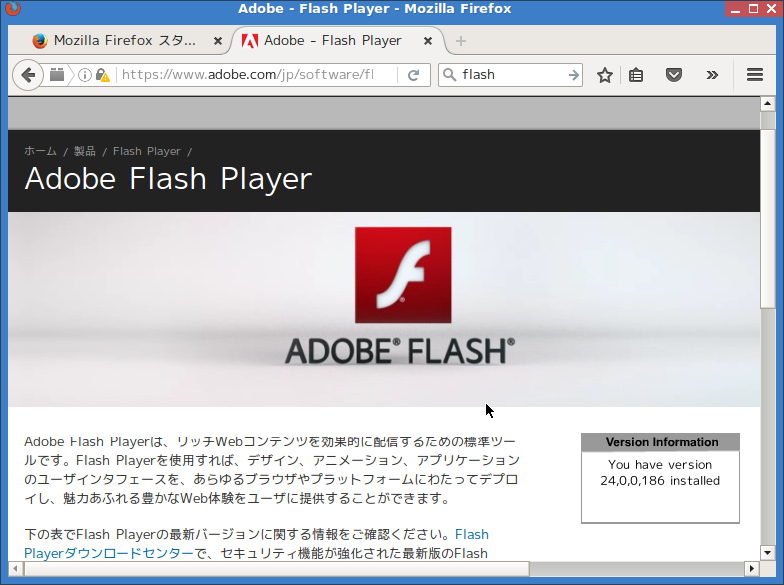Click the horizontal scrollbar thumb

tap(276, 568)
